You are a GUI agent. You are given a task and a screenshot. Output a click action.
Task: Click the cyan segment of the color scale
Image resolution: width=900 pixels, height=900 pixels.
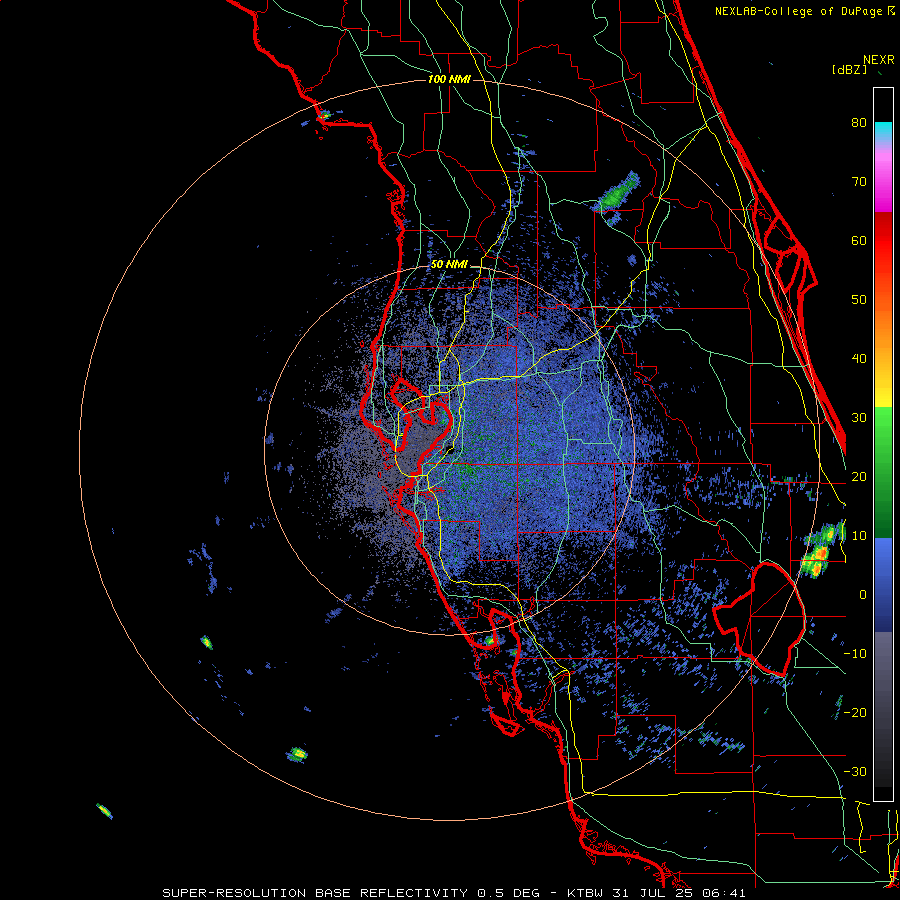tap(883, 132)
